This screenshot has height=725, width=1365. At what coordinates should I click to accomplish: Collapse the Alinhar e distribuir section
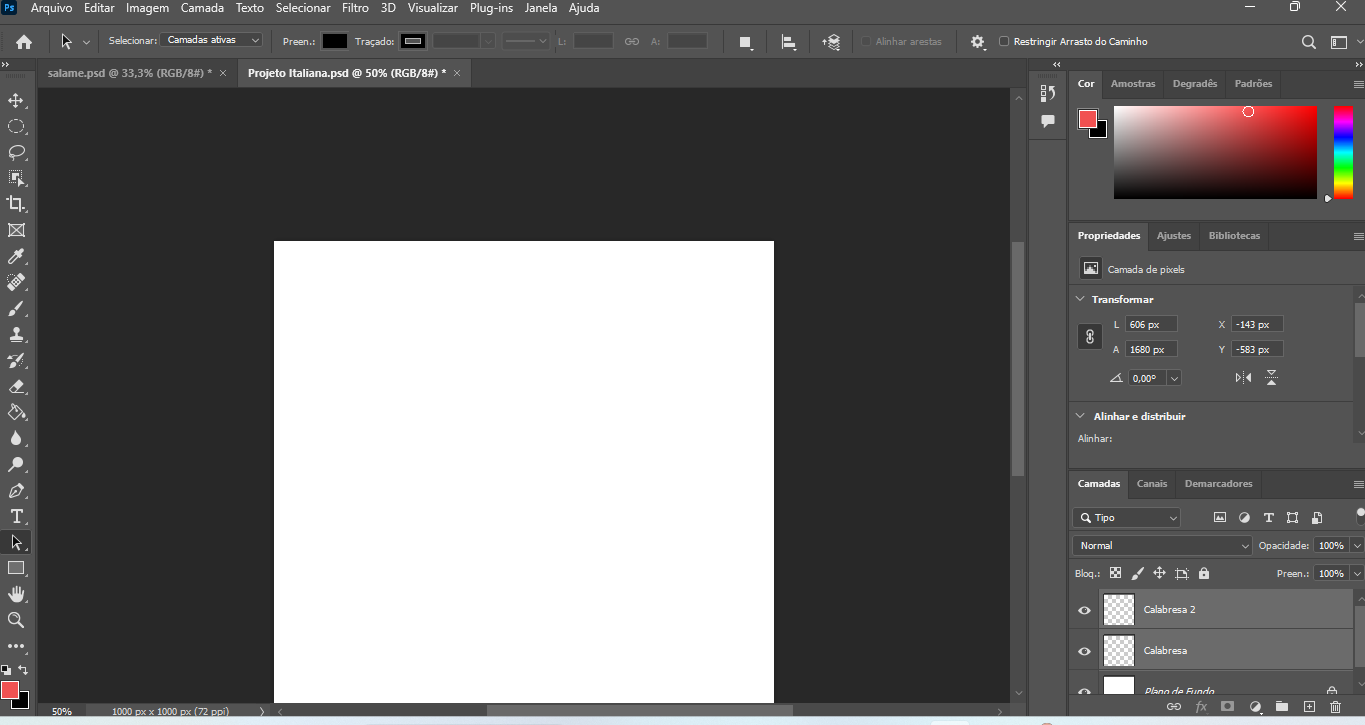[x=1080, y=416]
